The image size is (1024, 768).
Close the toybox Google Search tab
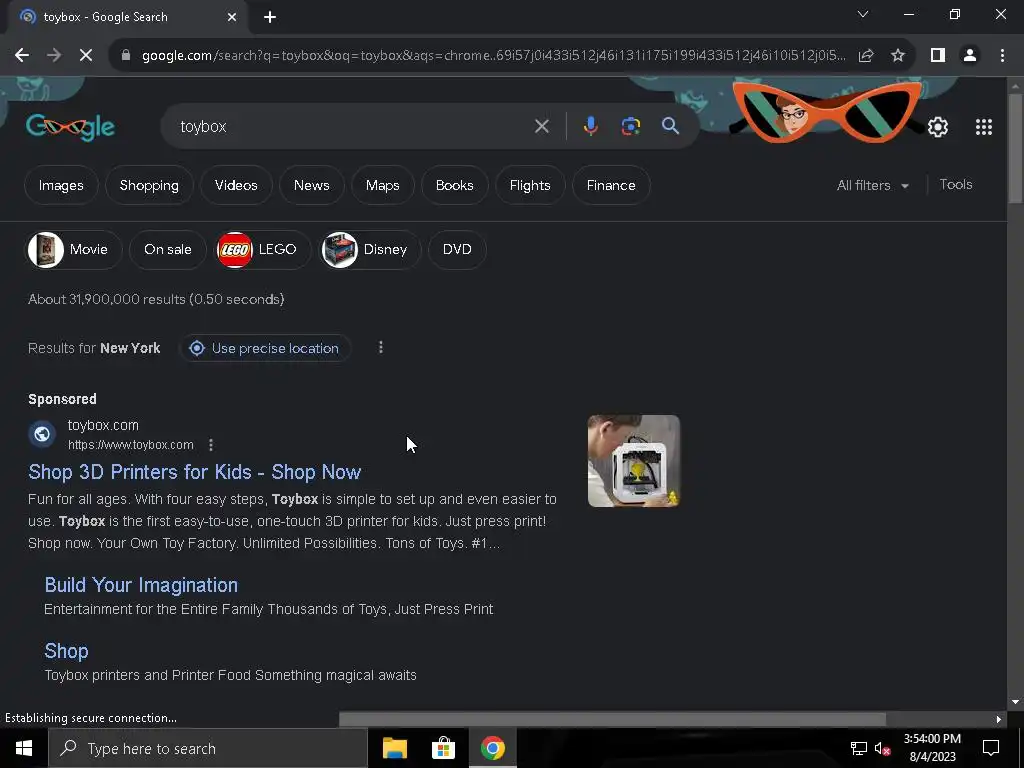[x=232, y=17]
